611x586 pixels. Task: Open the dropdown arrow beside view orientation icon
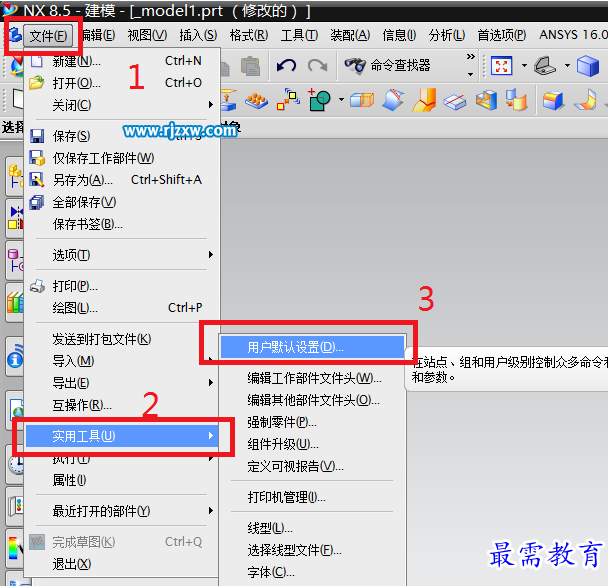pyautogui.click(x=567, y=65)
